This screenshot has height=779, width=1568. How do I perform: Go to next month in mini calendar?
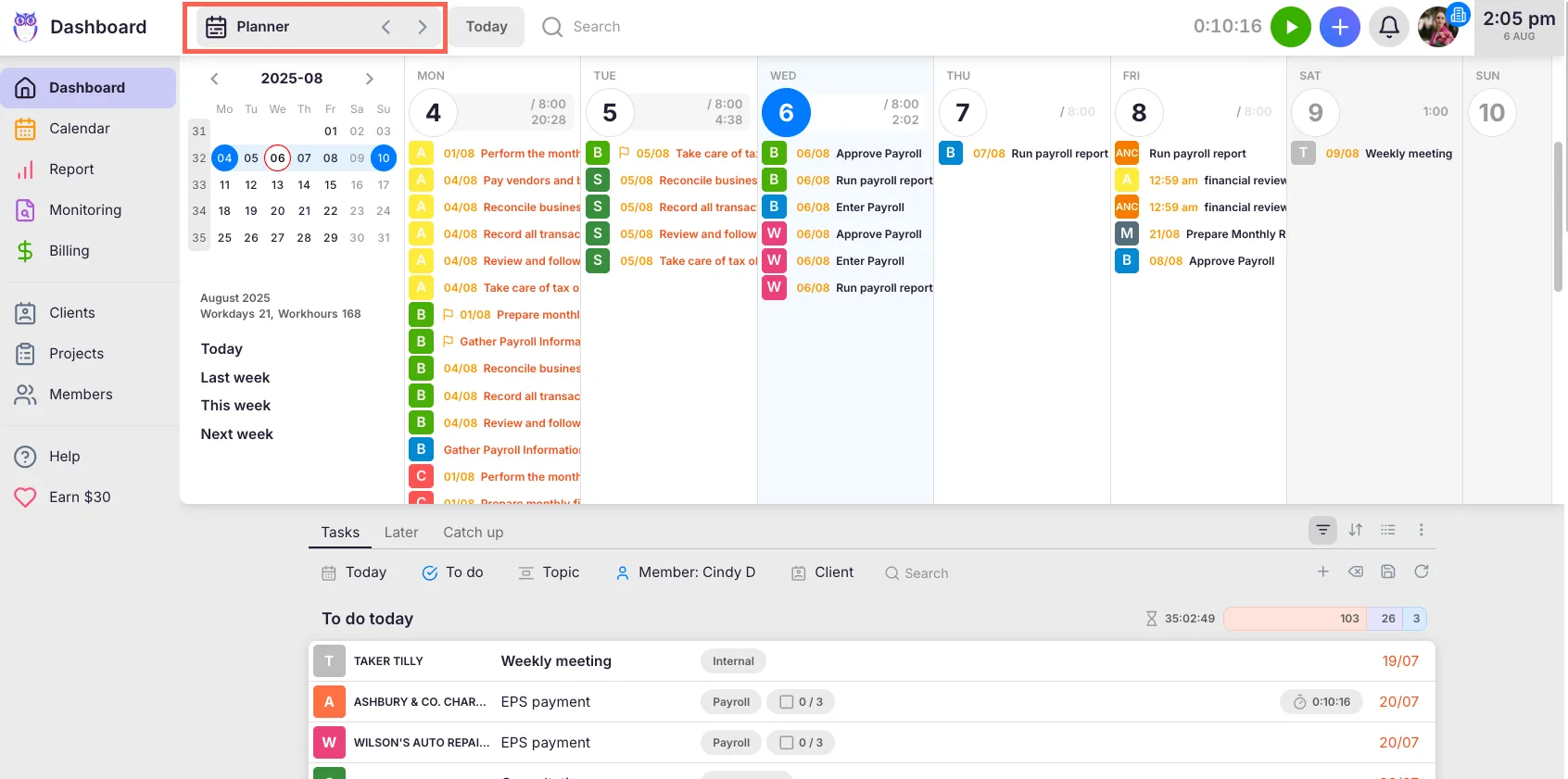point(370,79)
